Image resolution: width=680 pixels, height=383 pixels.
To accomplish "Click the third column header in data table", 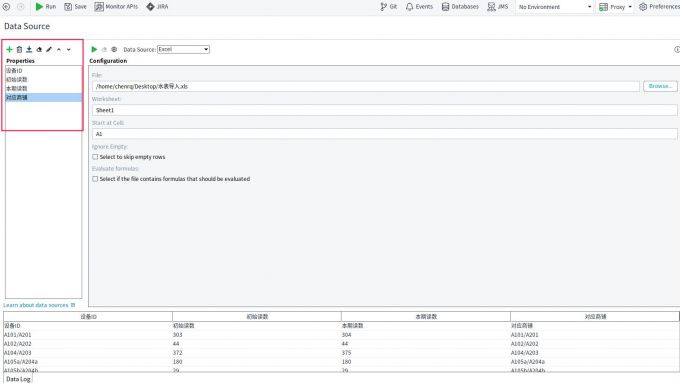I will point(426,317).
